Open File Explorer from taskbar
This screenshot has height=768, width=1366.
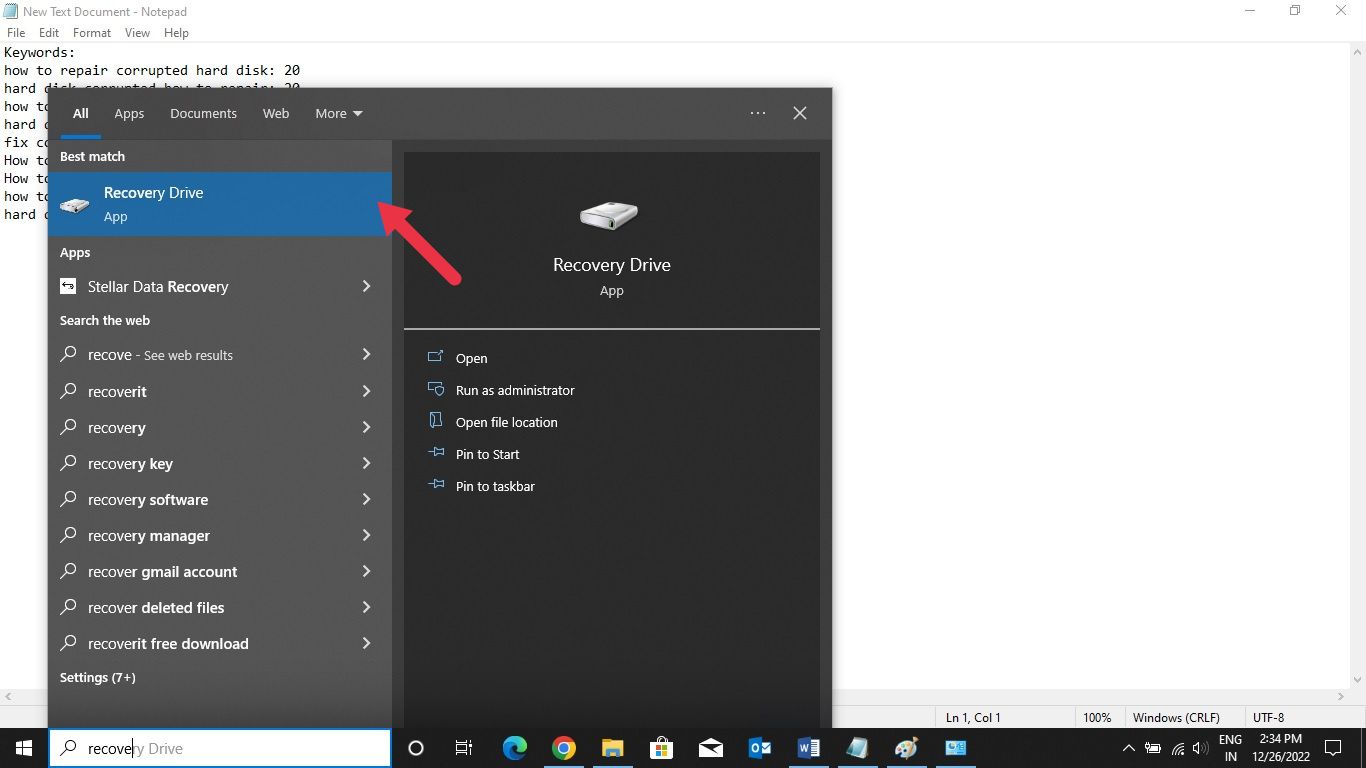(x=613, y=748)
